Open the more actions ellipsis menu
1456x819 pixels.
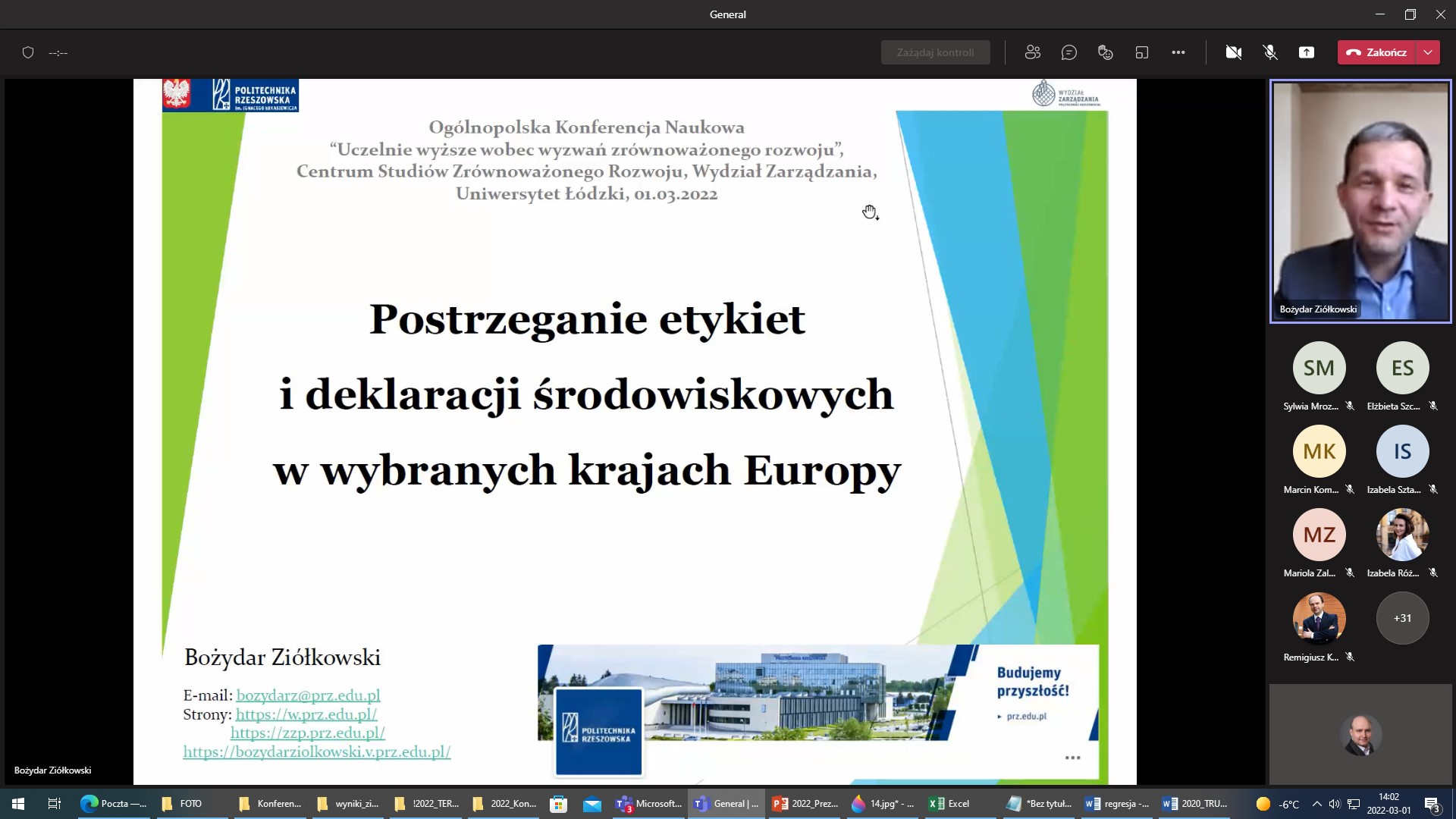pyautogui.click(x=1178, y=52)
